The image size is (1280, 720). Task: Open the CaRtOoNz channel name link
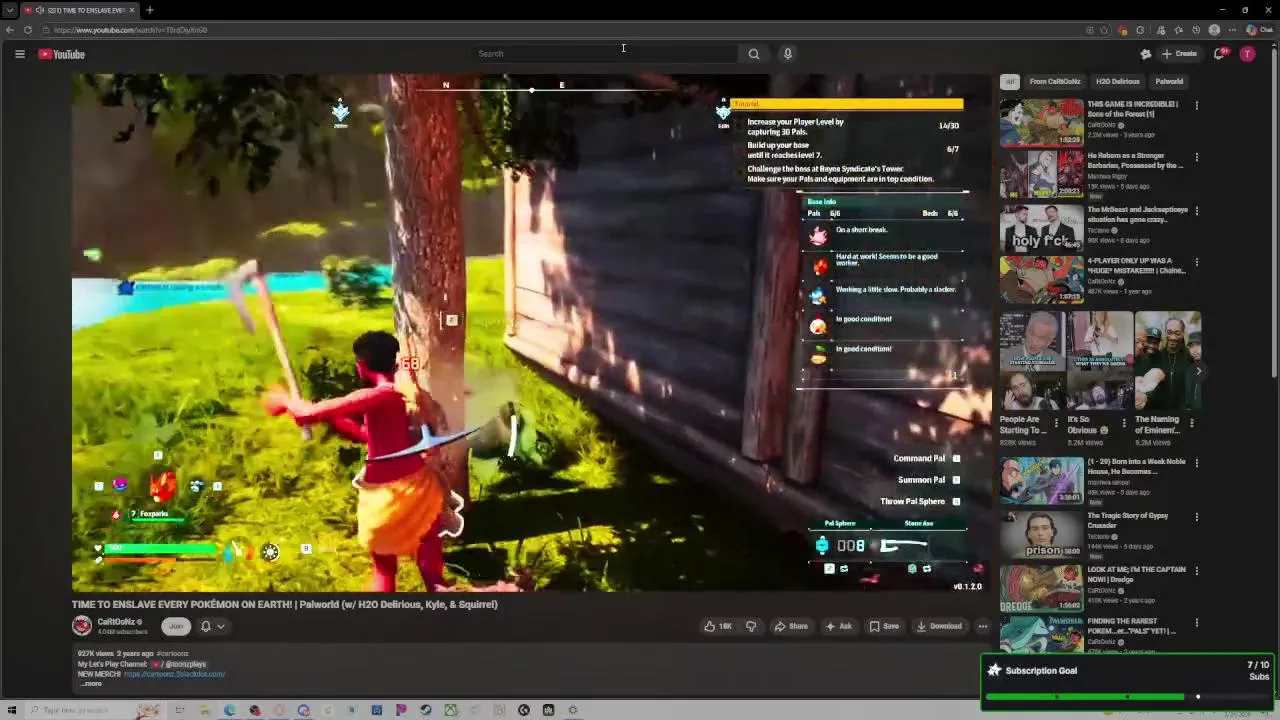pyautogui.click(x=116, y=621)
